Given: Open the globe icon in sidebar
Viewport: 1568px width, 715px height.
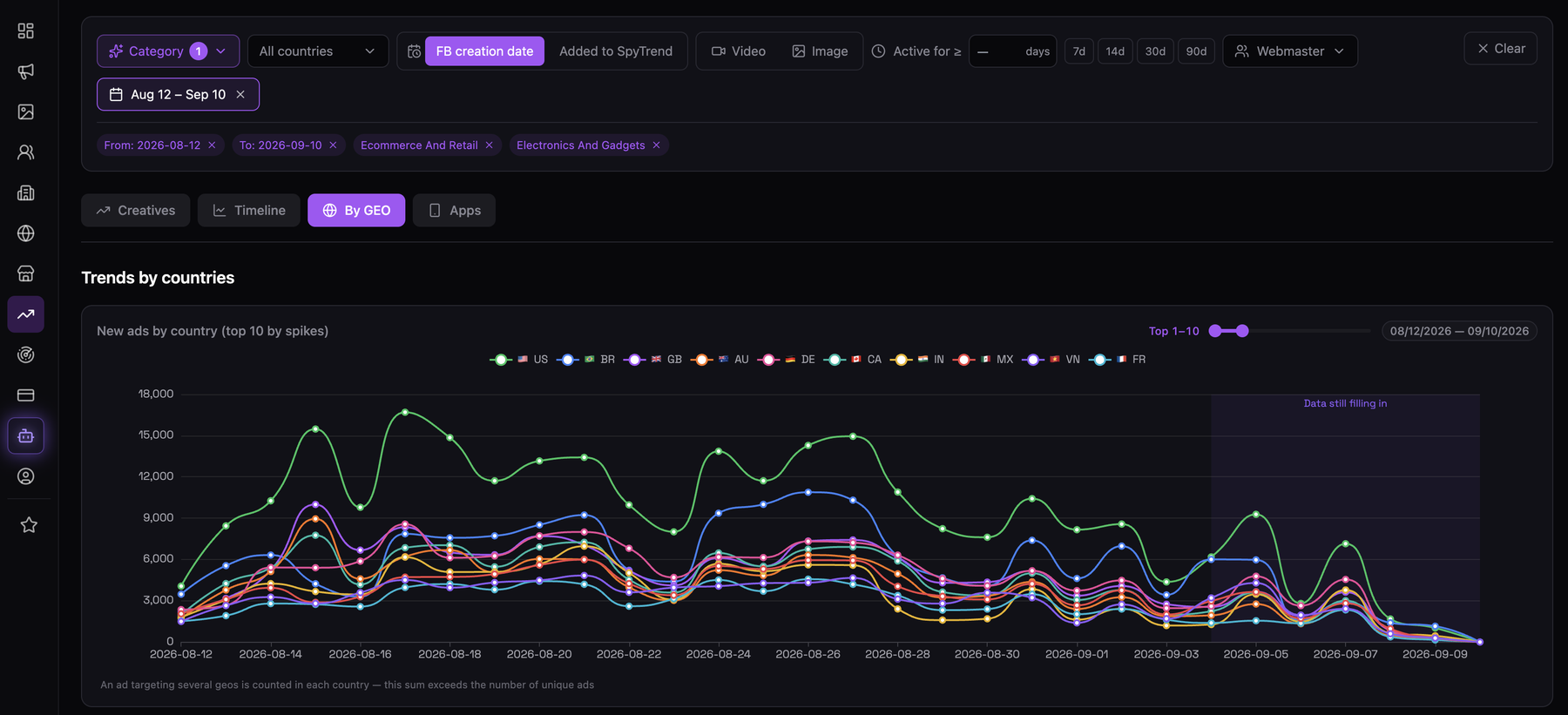Looking at the screenshot, I should 26,233.
